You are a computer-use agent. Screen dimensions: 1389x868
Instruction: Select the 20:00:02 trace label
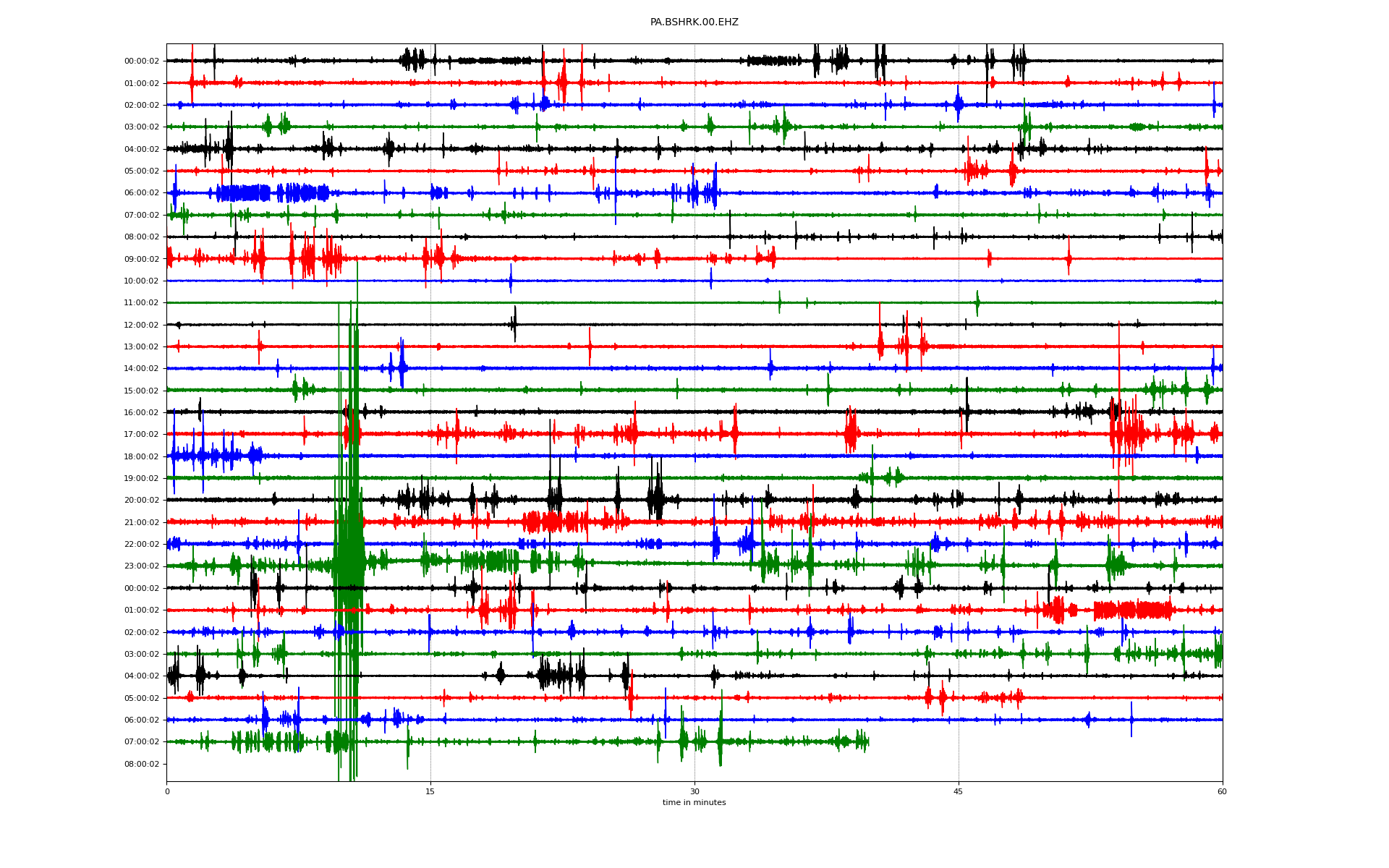[x=141, y=501]
